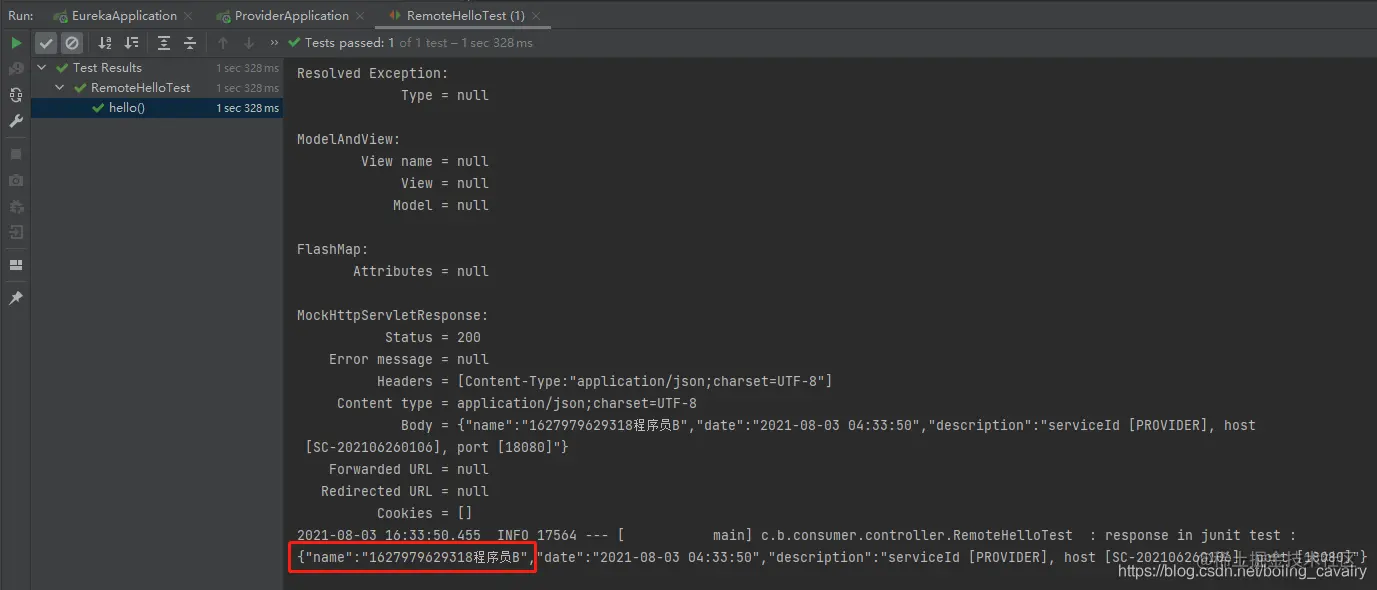The image size is (1377, 590).
Task: Click 'MockHttpServletResponse:' console line
Action: coord(393,315)
